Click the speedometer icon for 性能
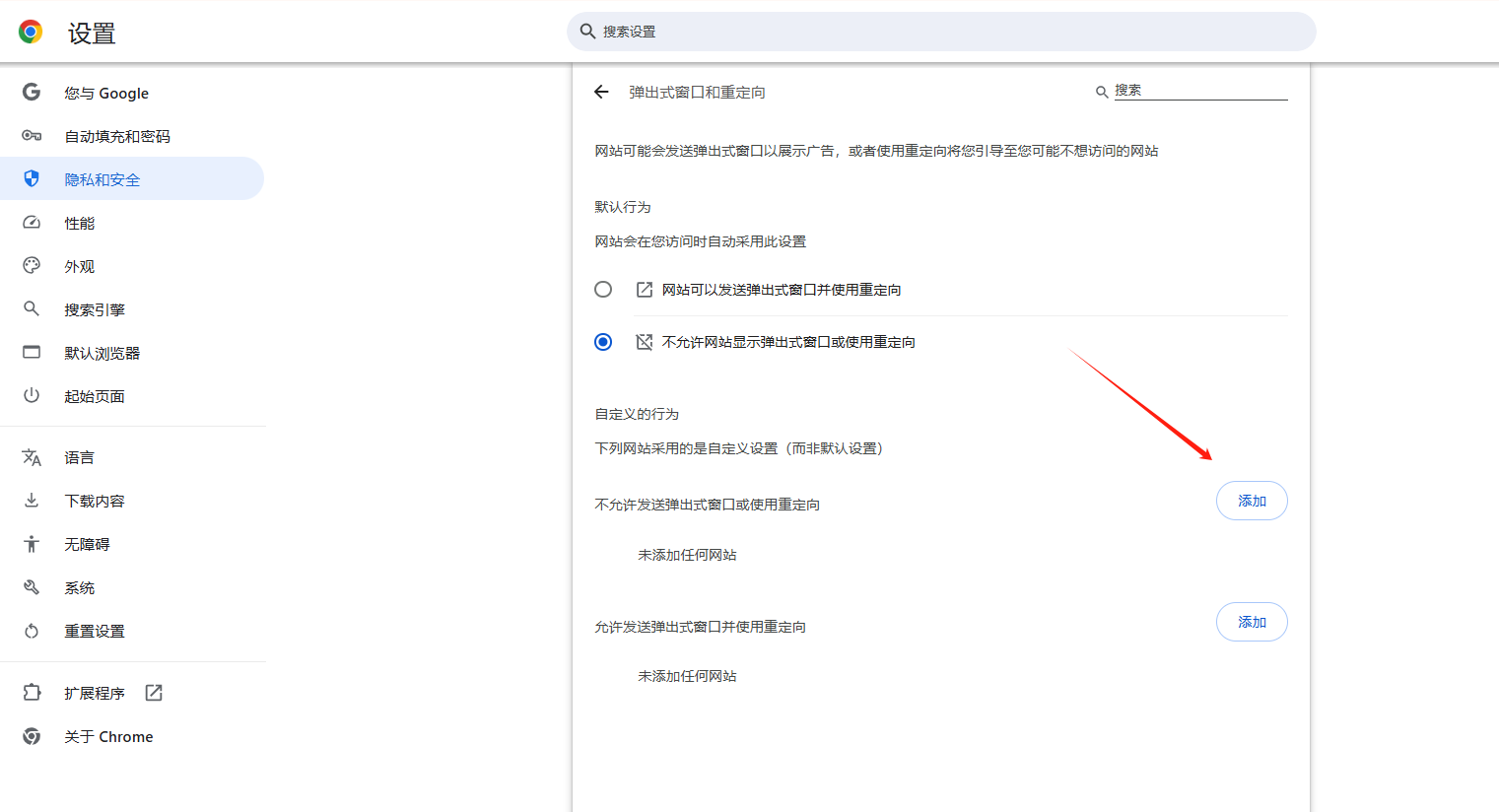The image size is (1499, 812). click(x=32, y=223)
